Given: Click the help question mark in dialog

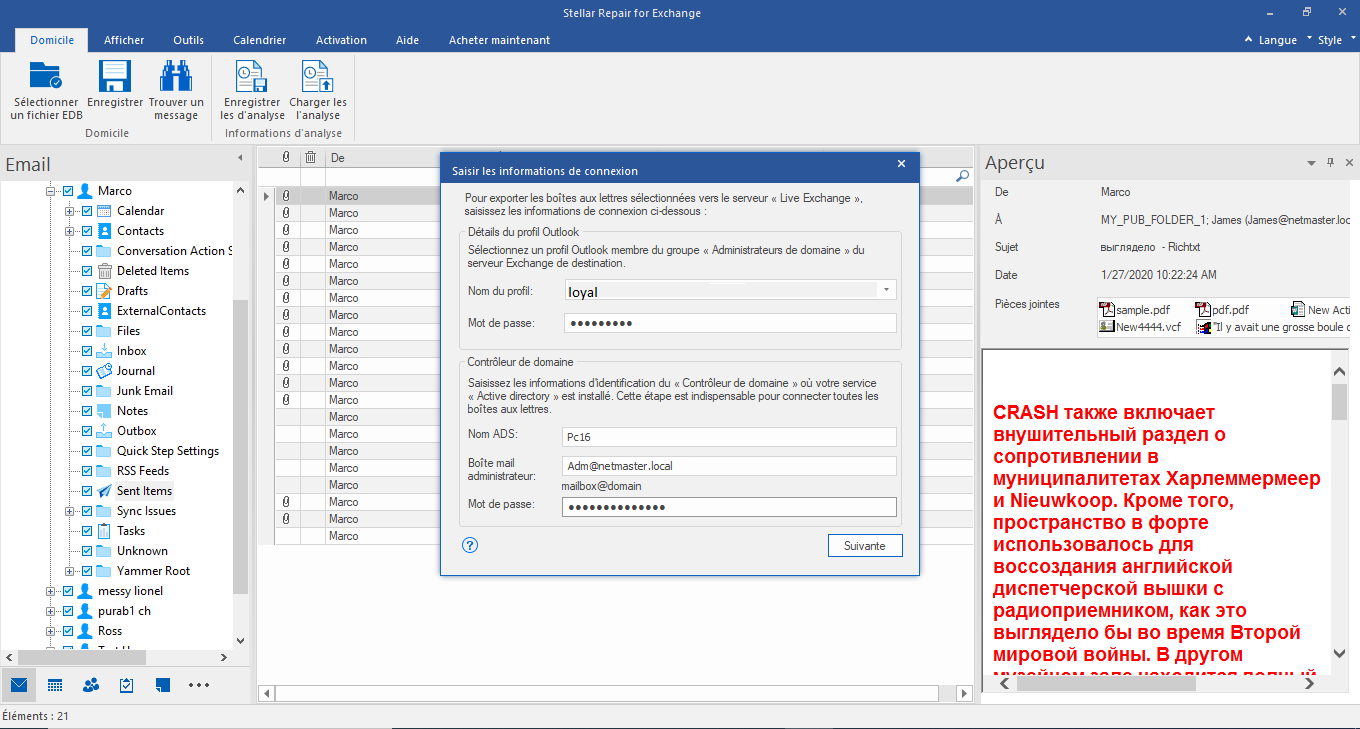Looking at the screenshot, I should [470, 545].
